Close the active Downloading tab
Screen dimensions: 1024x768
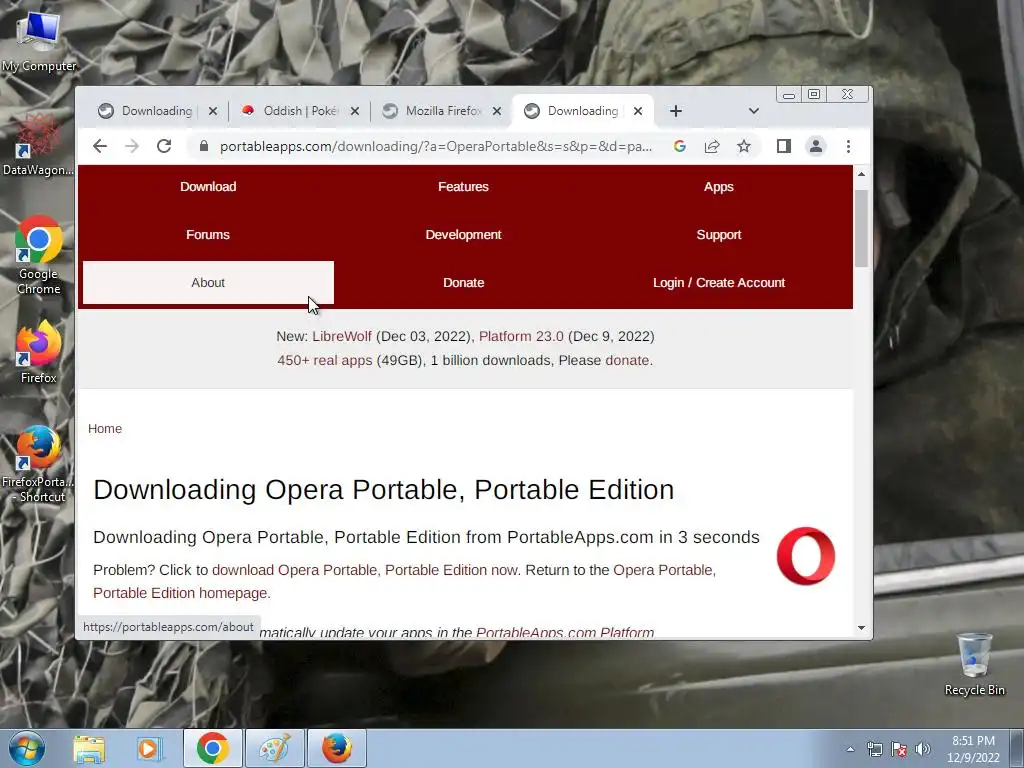coord(638,111)
